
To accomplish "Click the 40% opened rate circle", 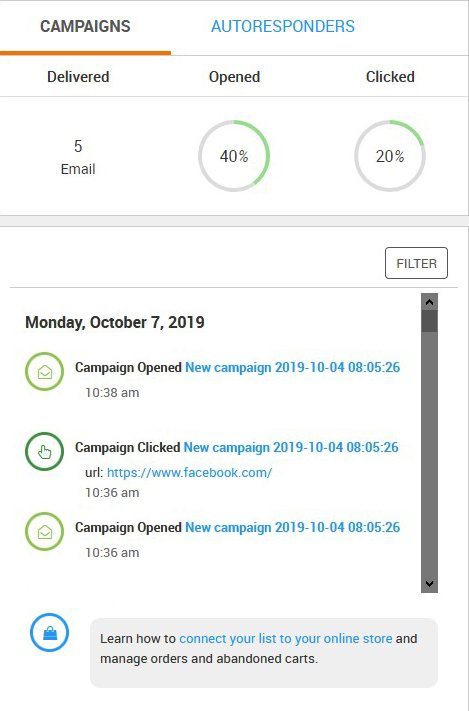I will [234, 156].
